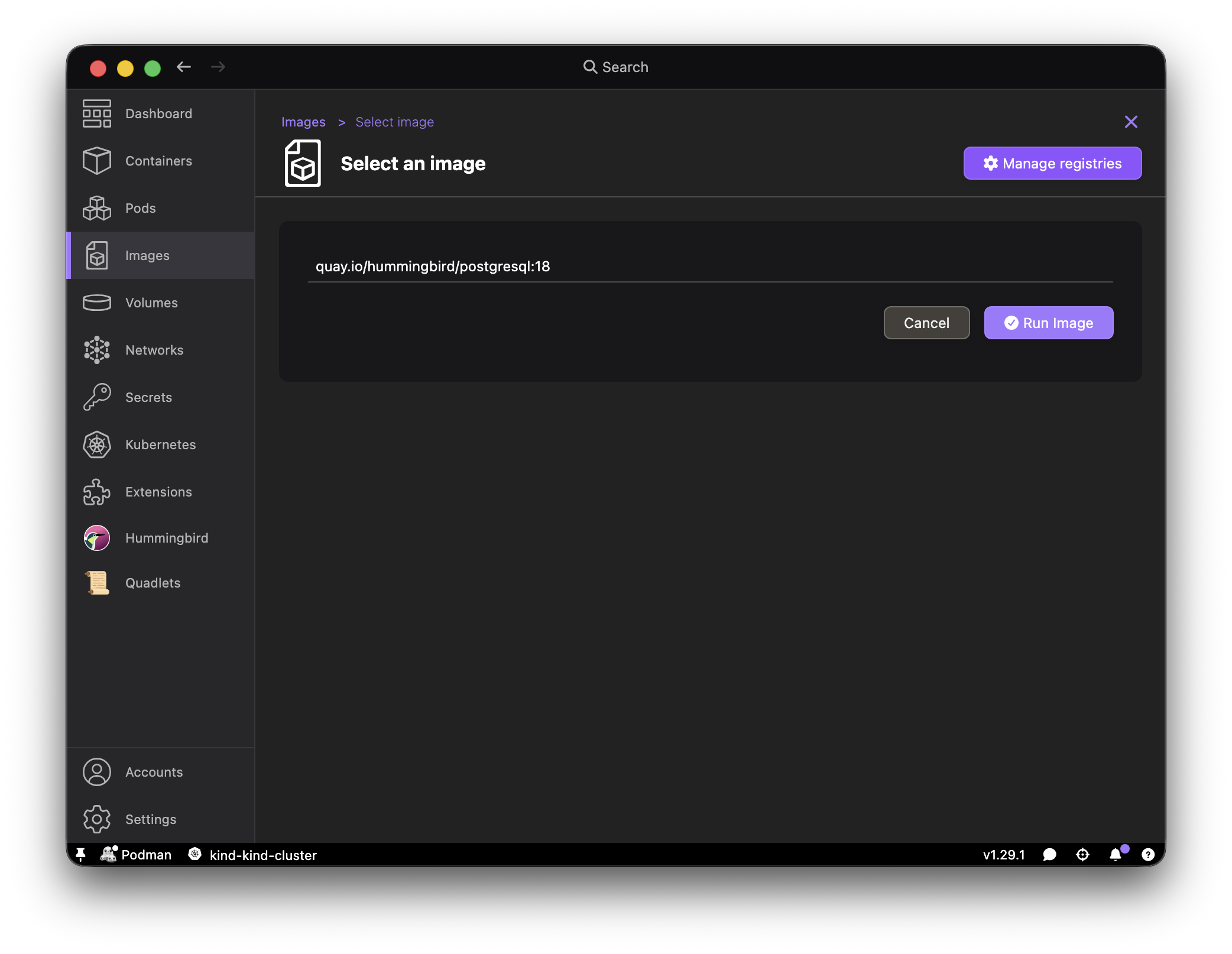The height and width of the screenshot is (954, 1232).
Task: Open the Pods menu label
Action: (141, 208)
